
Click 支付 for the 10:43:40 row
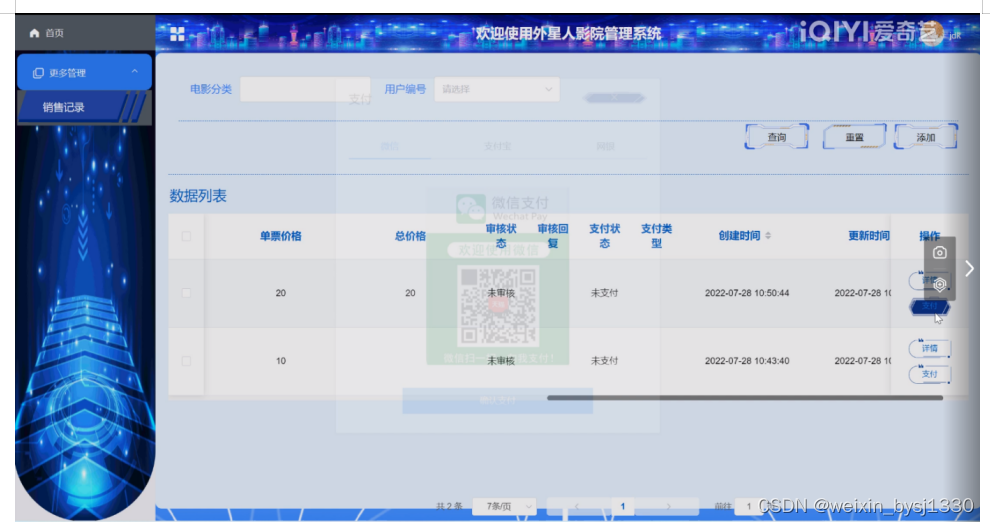coord(929,374)
